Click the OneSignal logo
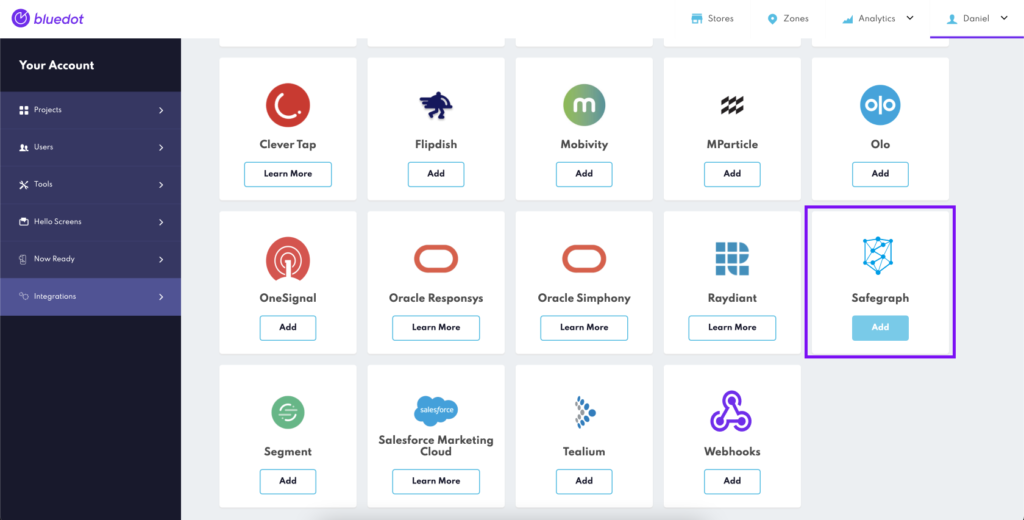The width and height of the screenshot is (1024, 520). (x=288, y=259)
